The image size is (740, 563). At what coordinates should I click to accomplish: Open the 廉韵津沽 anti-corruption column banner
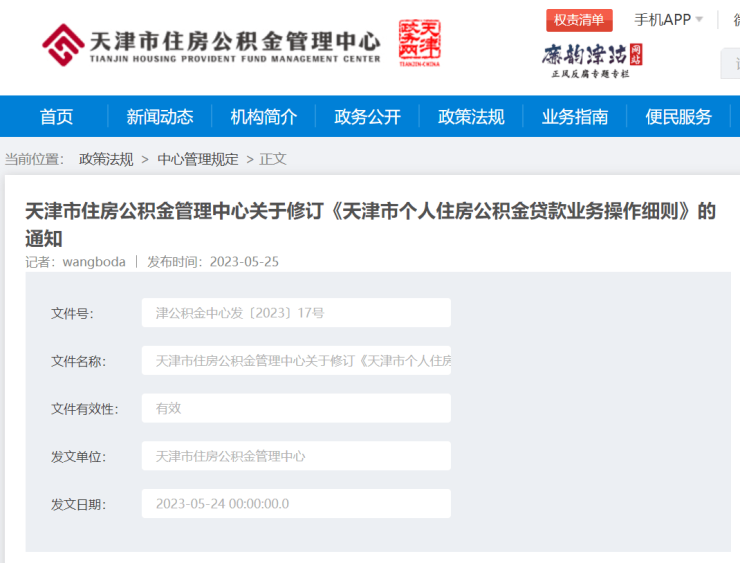(592, 59)
